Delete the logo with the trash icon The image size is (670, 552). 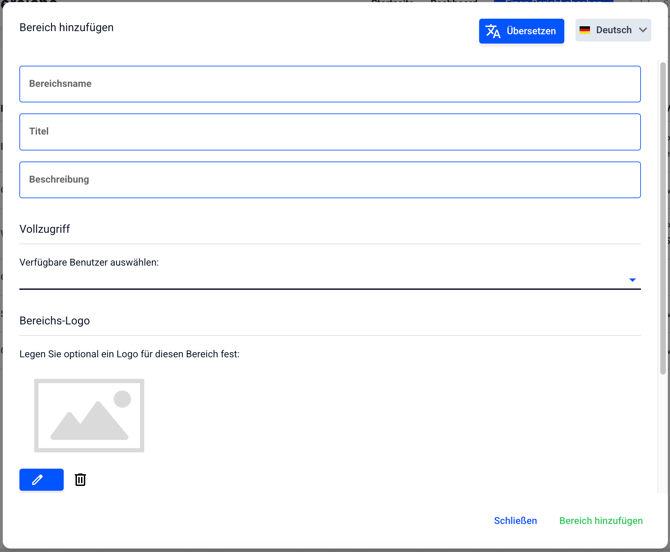coord(81,480)
